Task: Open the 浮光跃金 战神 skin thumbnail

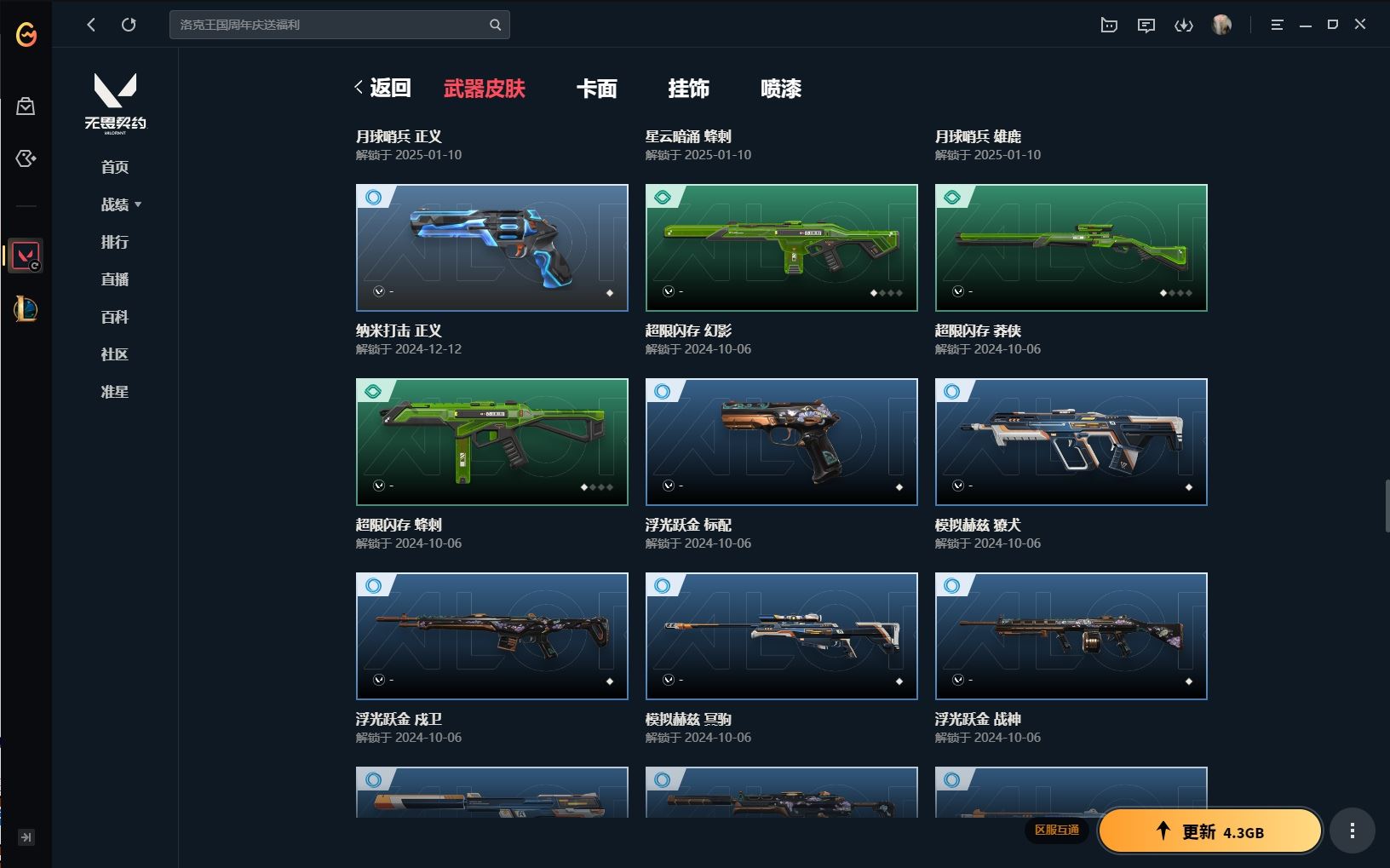Action: [1071, 636]
